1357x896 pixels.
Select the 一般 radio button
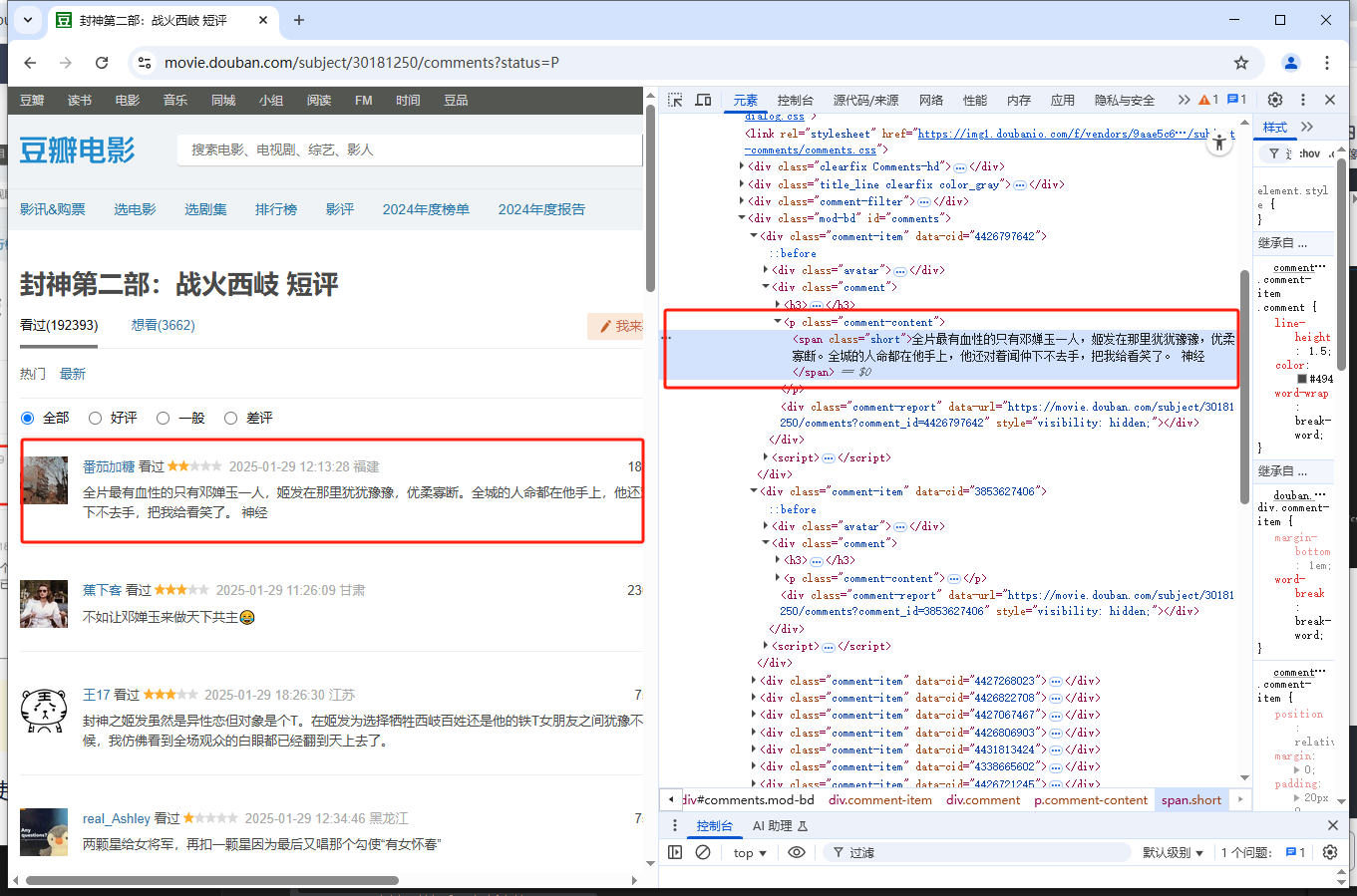pyautogui.click(x=164, y=418)
